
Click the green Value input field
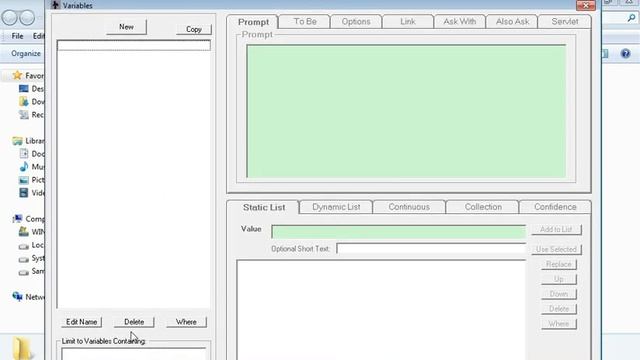(398, 232)
